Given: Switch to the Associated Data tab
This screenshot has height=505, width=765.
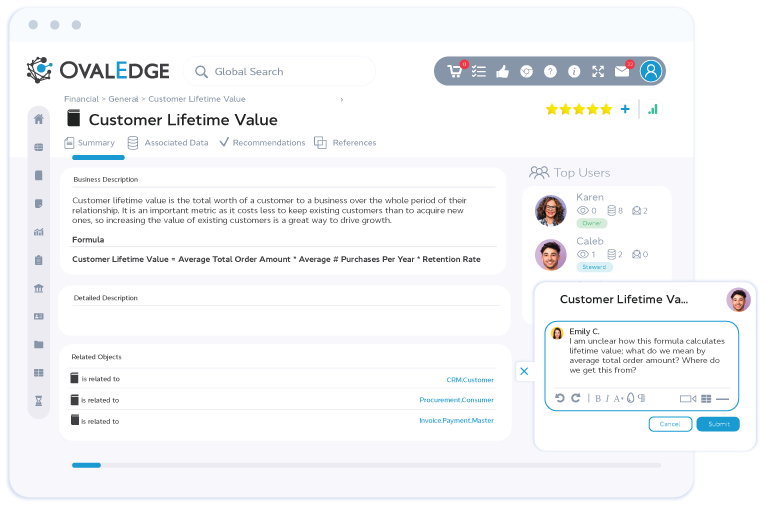Looking at the screenshot, I should point(168,142).
